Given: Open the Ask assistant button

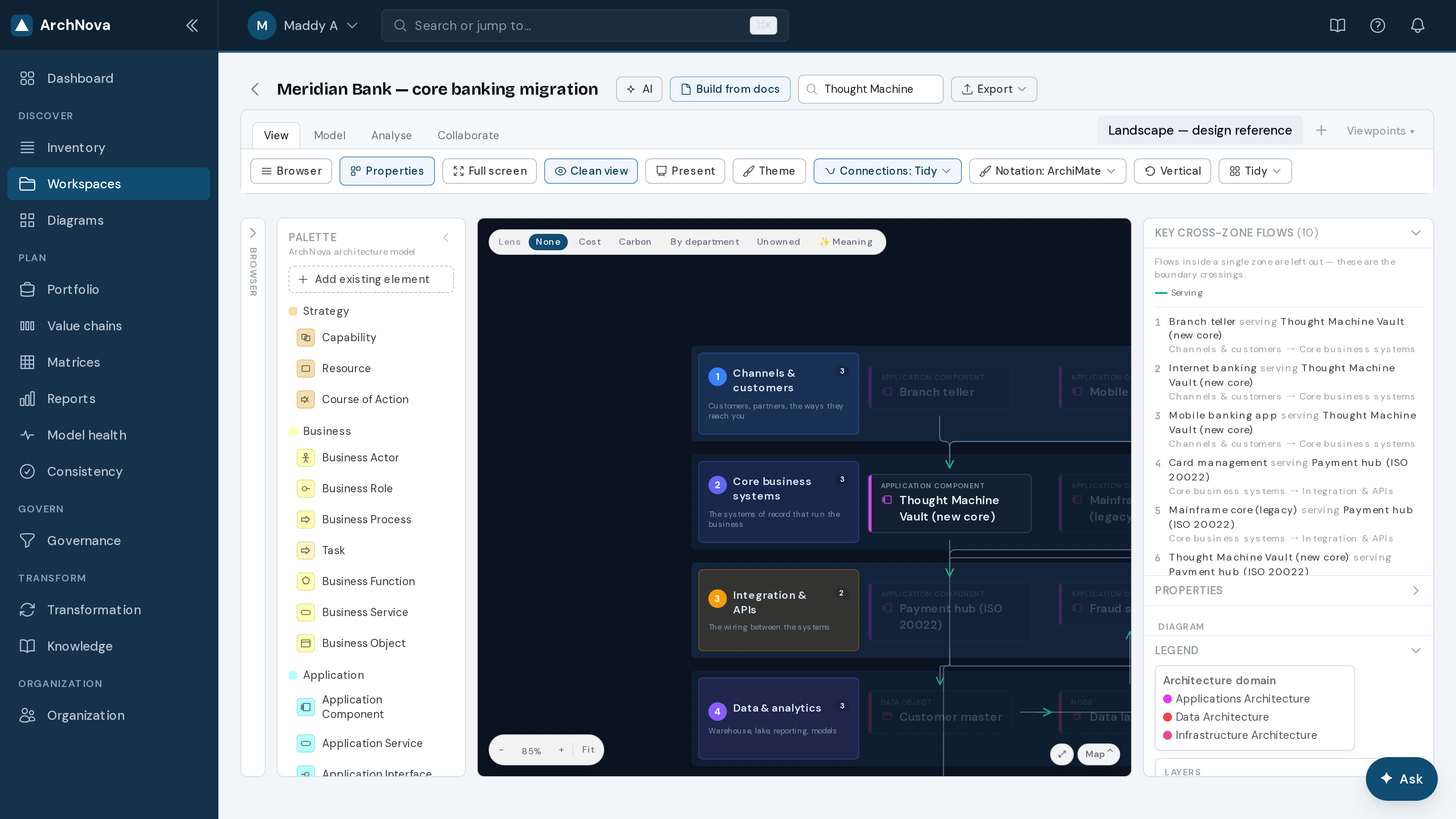Looking at the screenshot, I should (x=1402, y=779).
